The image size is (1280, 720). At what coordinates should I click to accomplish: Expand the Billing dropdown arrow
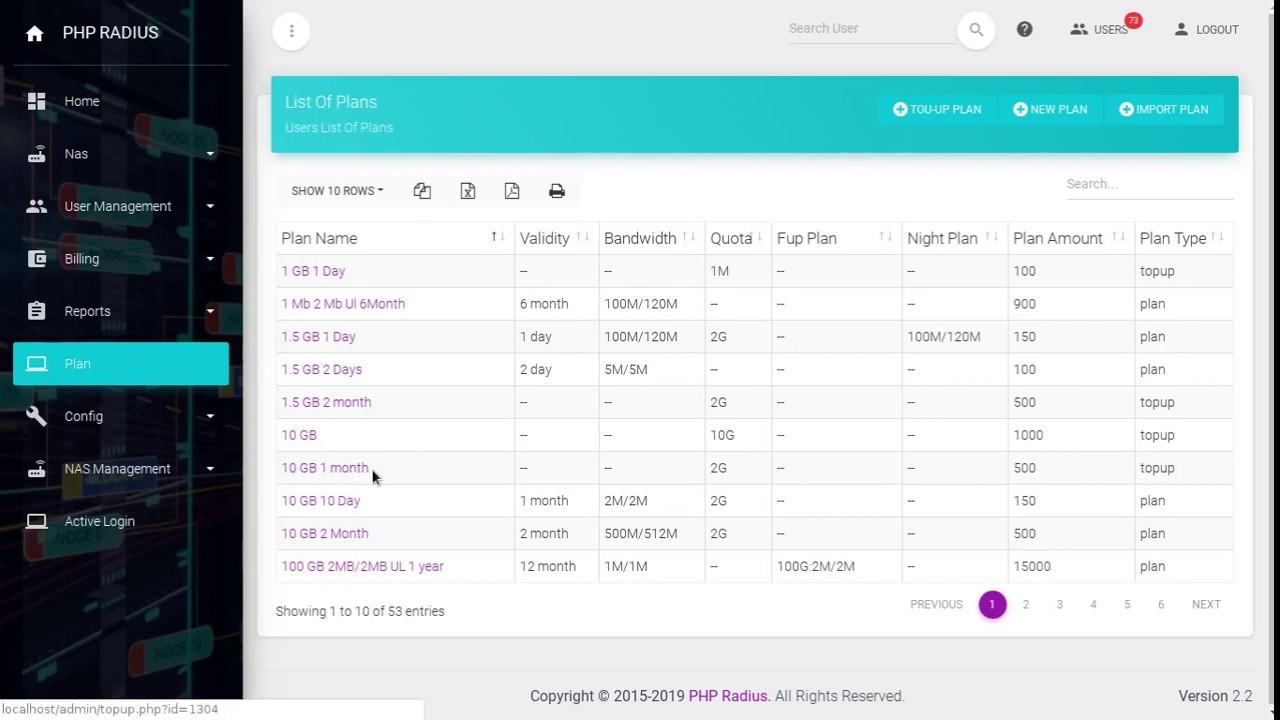pyautogui.click(x=210, y=259)
